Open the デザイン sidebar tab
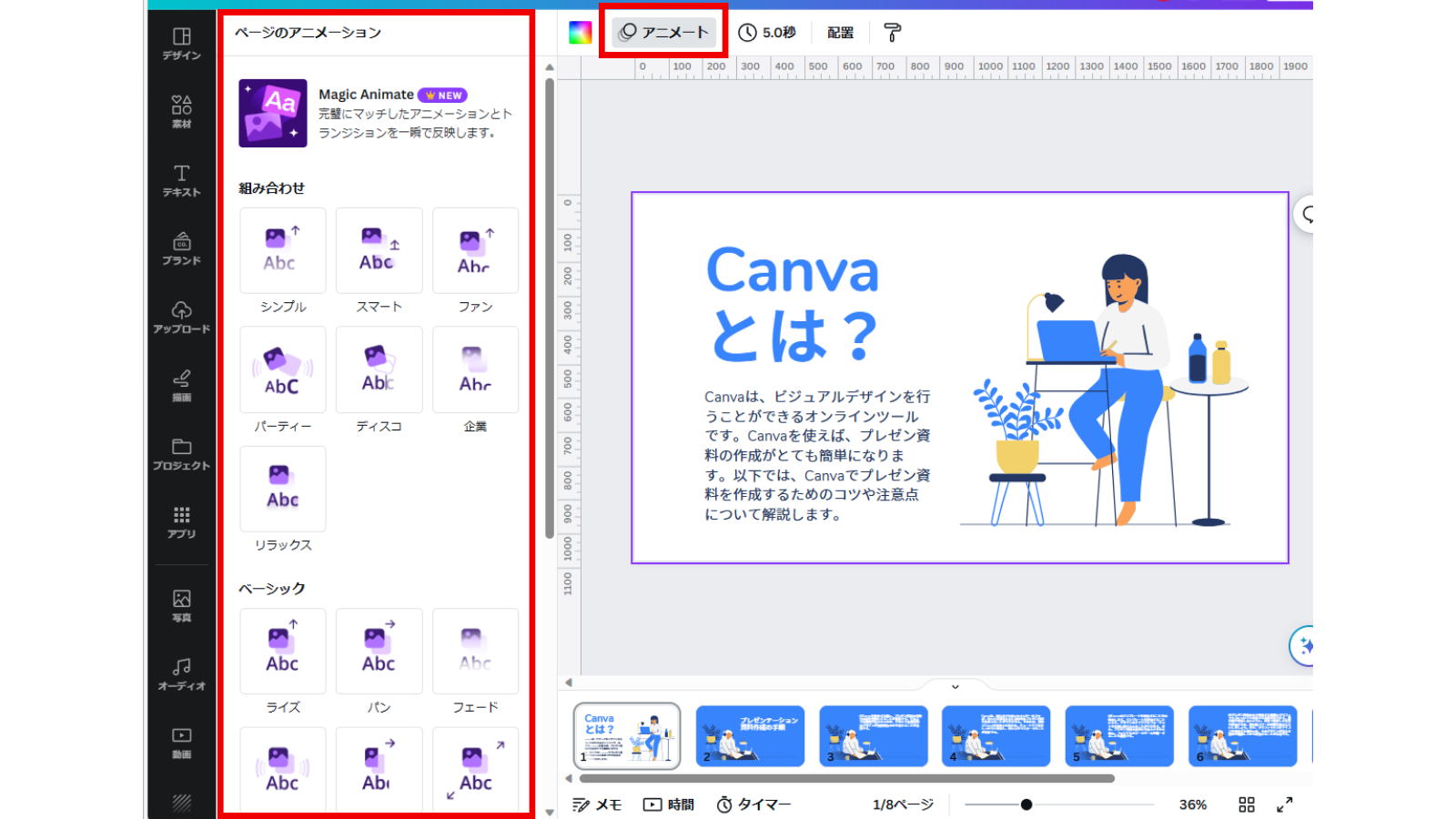 tap(181, 44)
